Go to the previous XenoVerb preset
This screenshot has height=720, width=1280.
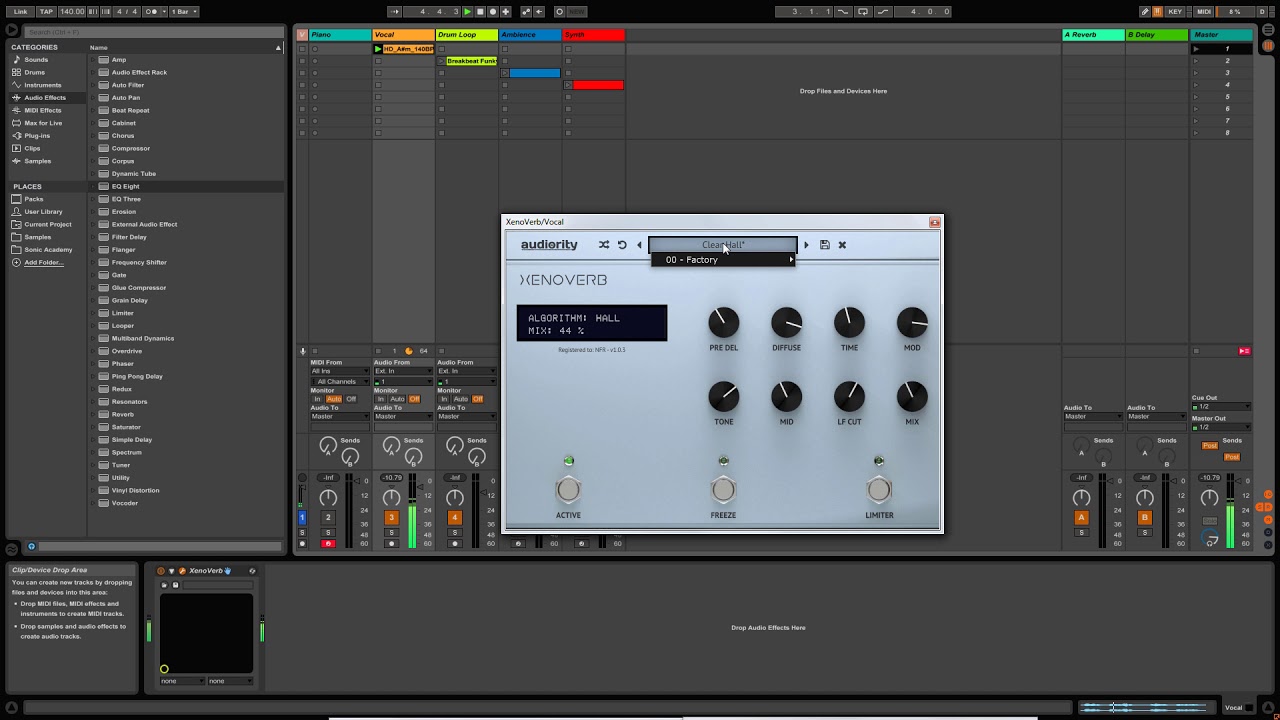point(640,245)
